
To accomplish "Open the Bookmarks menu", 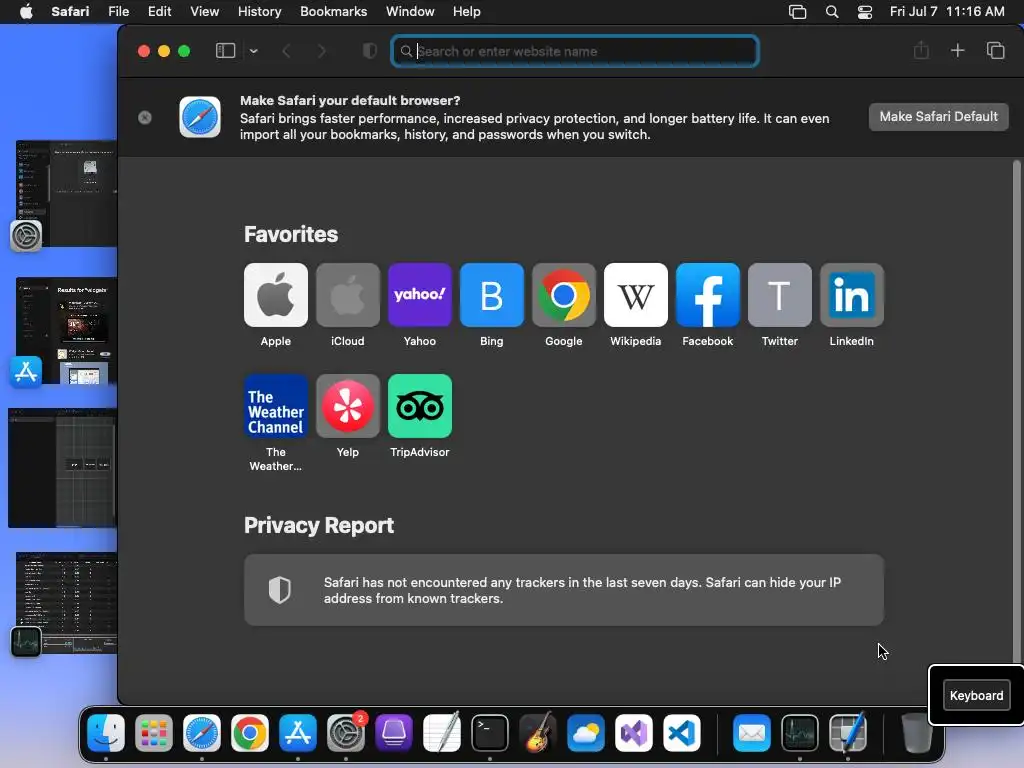I will coord(333,12).
